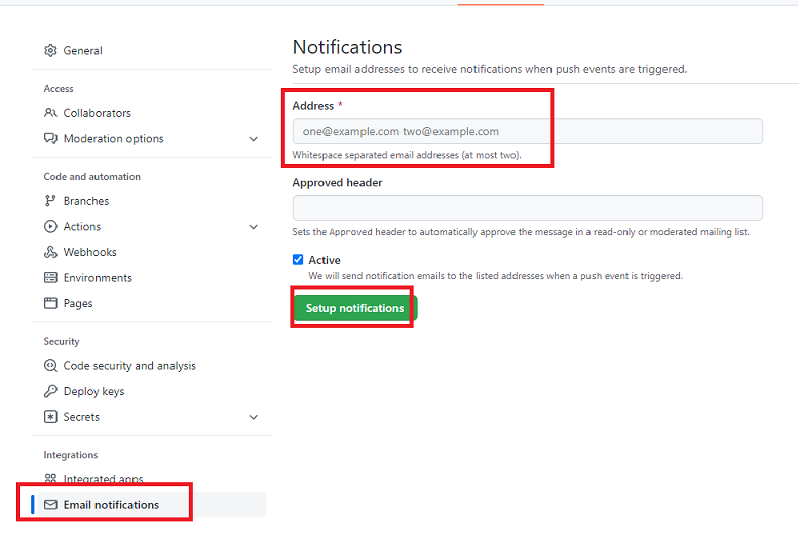Viewport: 800px width, 539px height.
Task: Open Collaborators settings page
Action: pos(97,113)
